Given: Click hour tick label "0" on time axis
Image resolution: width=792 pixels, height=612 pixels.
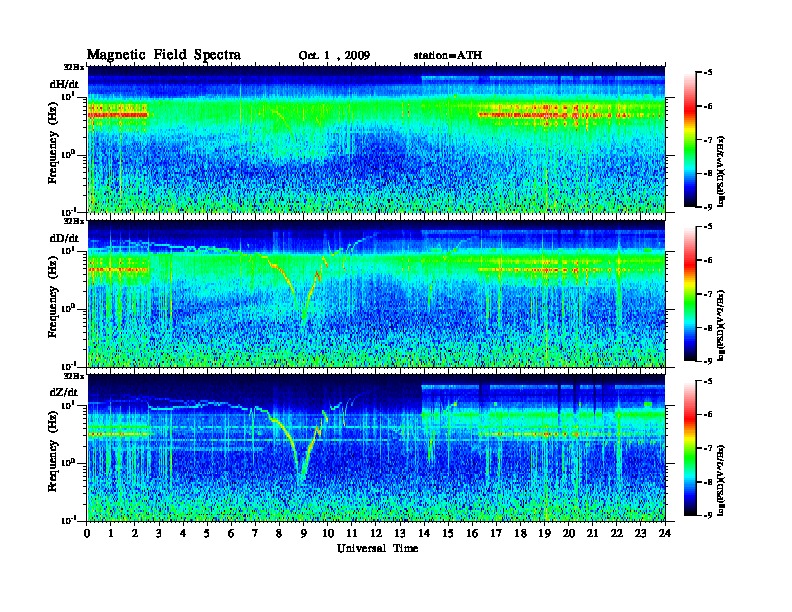Looking at the screenshot, I should point(87,534).
